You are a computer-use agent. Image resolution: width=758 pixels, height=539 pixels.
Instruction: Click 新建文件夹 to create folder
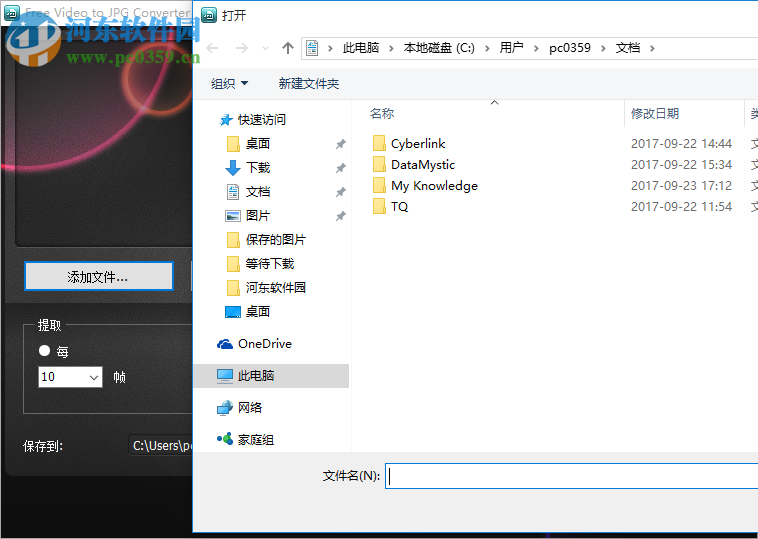tap(309, 84)
